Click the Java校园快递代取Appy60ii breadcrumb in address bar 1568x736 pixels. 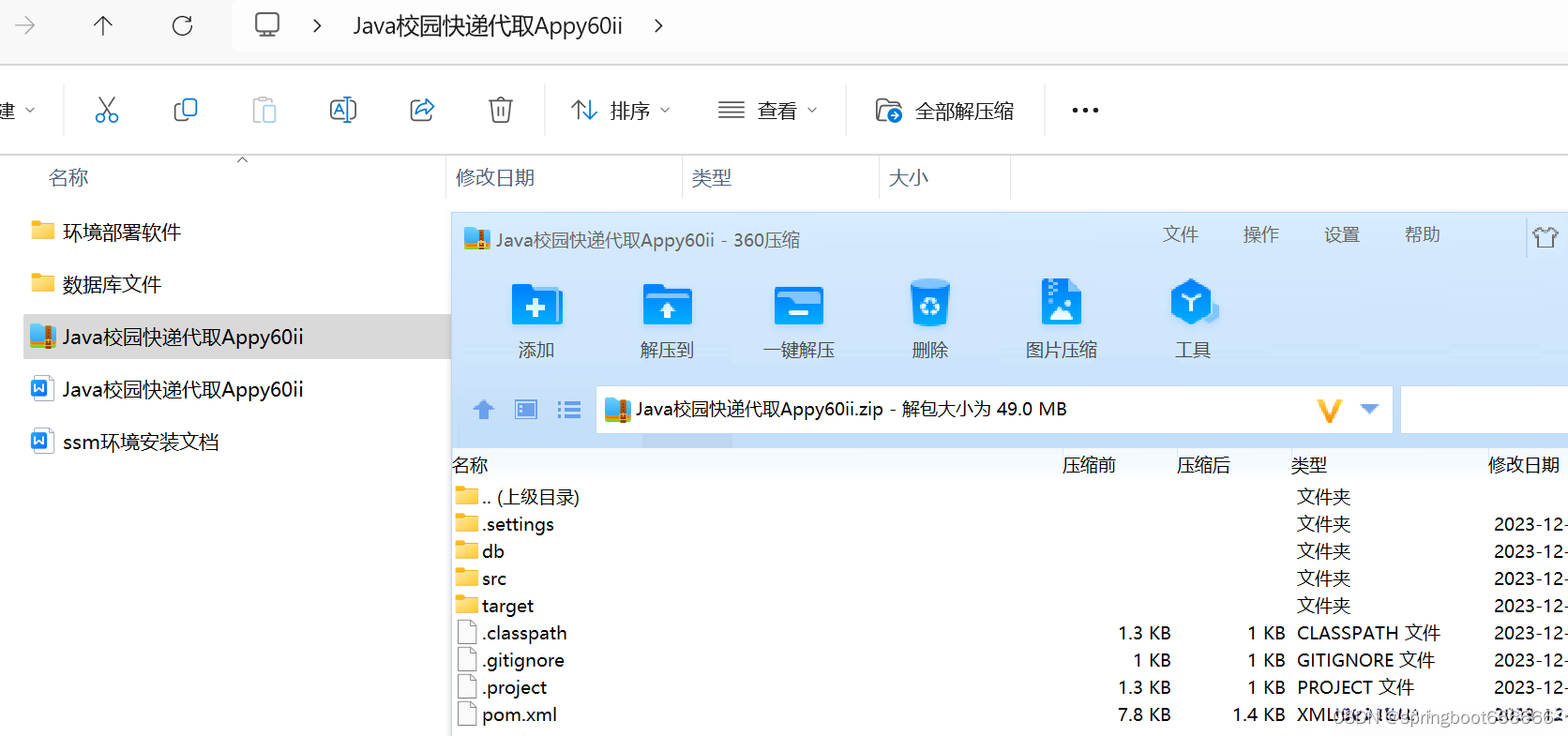point(488,25)
